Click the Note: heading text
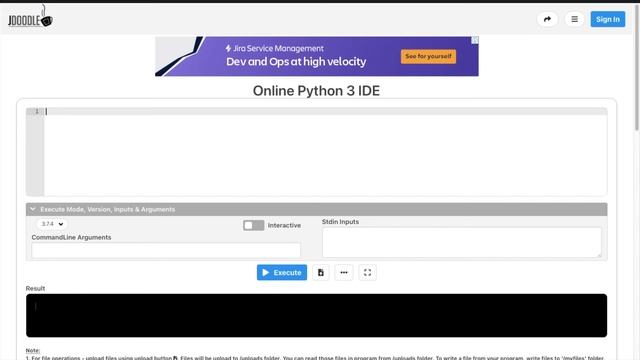 pyautogui.click(x=33, y=350)
